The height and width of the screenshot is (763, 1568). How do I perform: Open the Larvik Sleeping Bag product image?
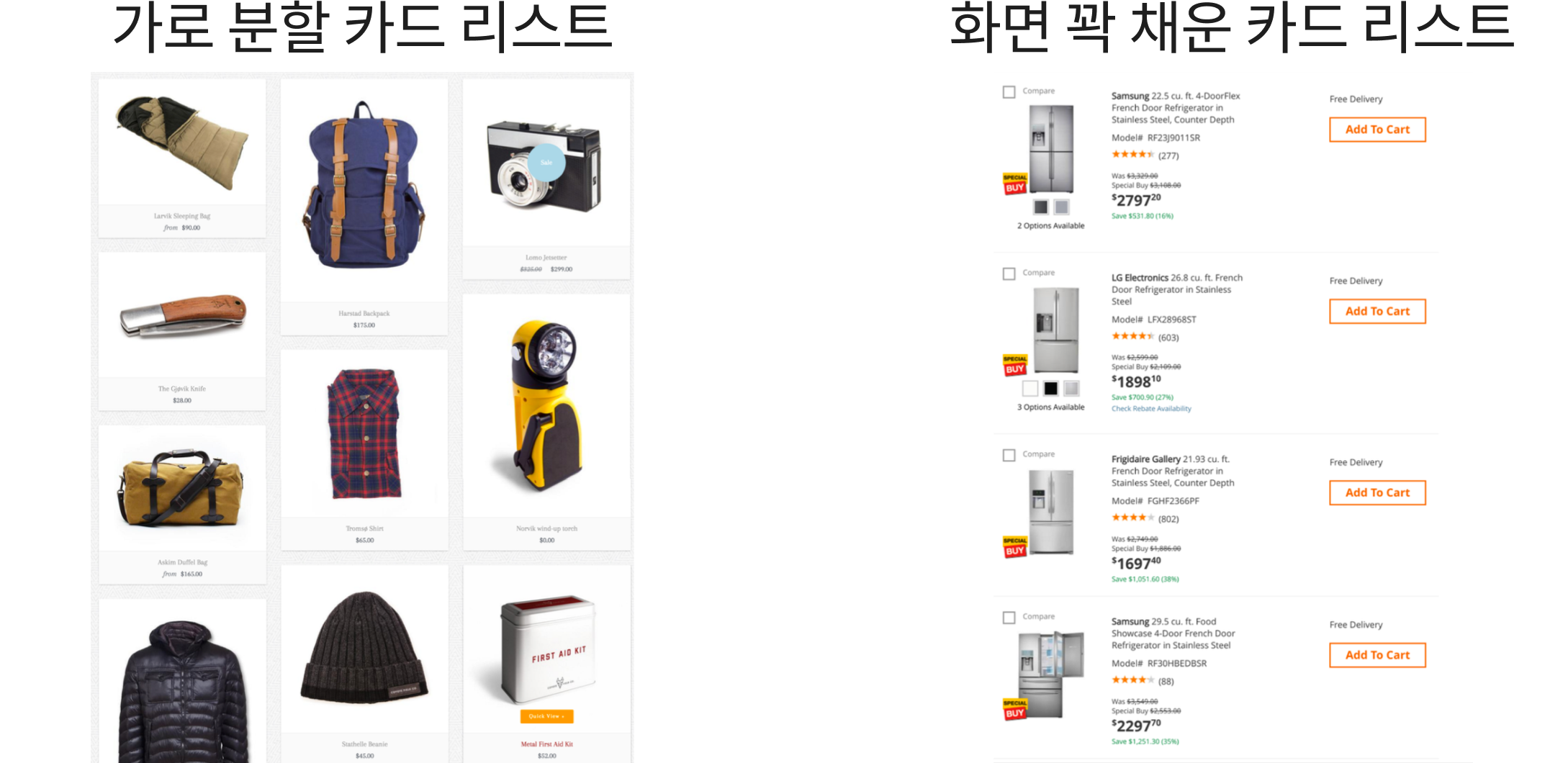pos(182,143)
